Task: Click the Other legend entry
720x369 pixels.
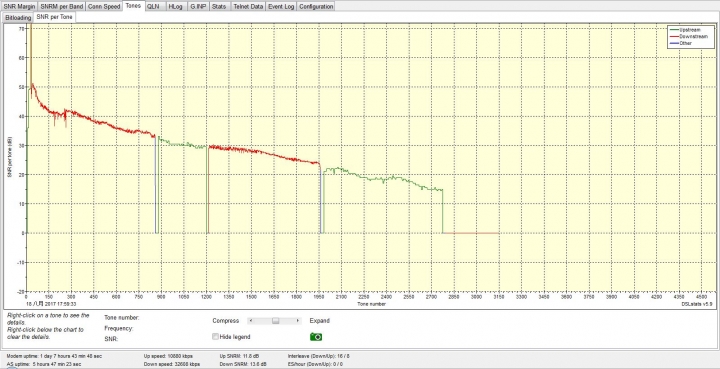Action: point(681,43)
